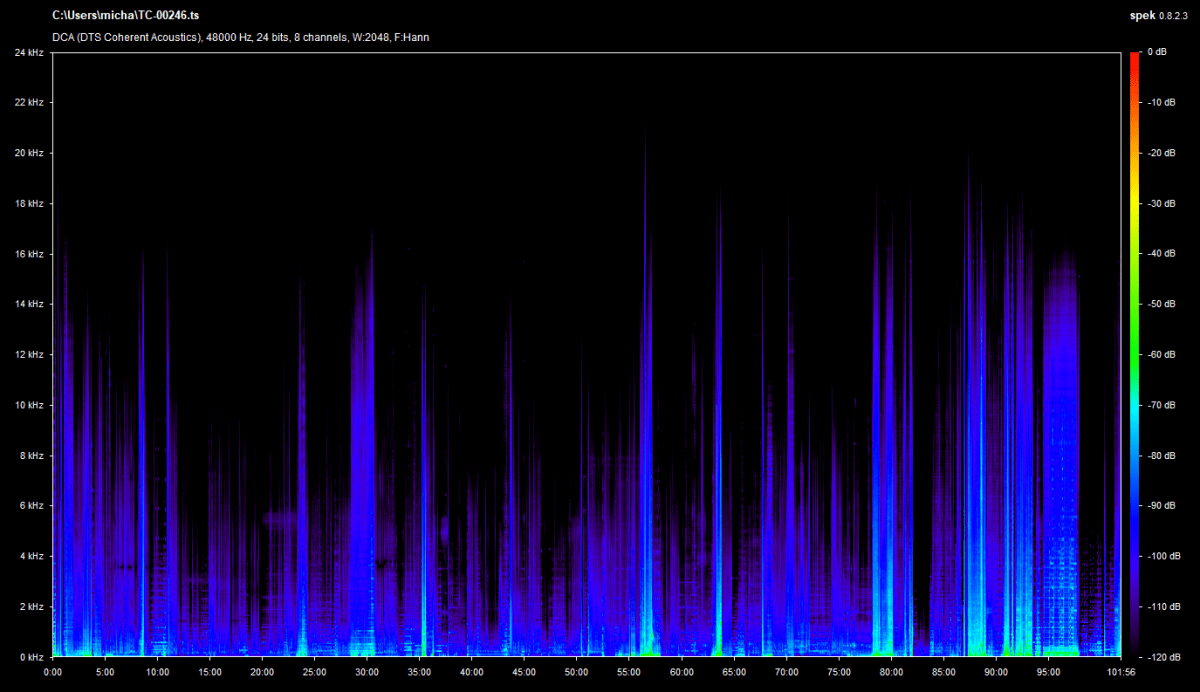Click the 85:00 time axis label
Screen dimensions: 1200x692
point(943,672)
